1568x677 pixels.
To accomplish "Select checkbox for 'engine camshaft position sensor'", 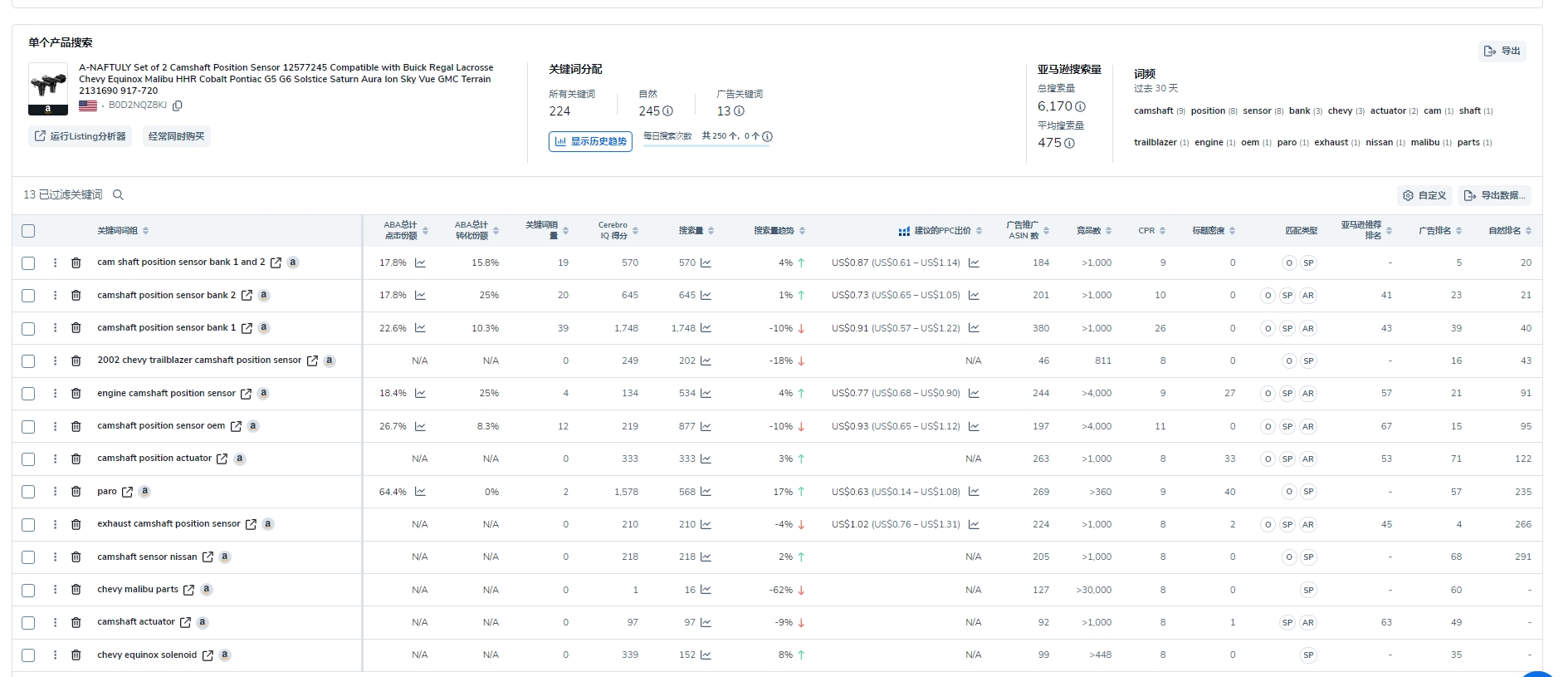I will [28, 394].
